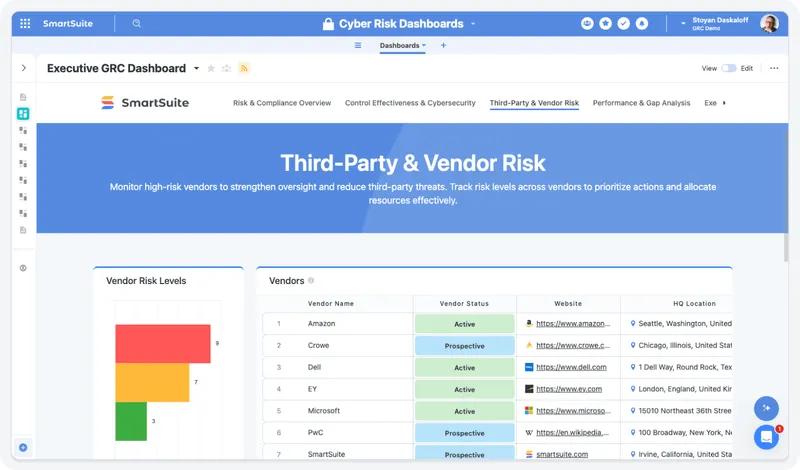Click location pin icon for Amazon row
This screenshot has width=800, height=470.
633,324
